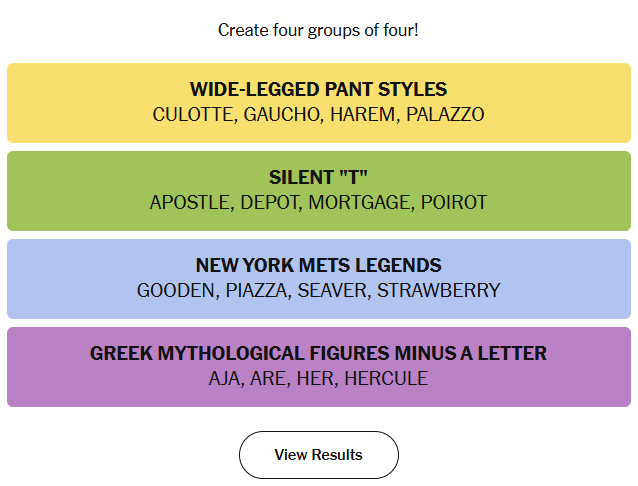Click the word PALAZZO in the yellow group

coord(445,114)
